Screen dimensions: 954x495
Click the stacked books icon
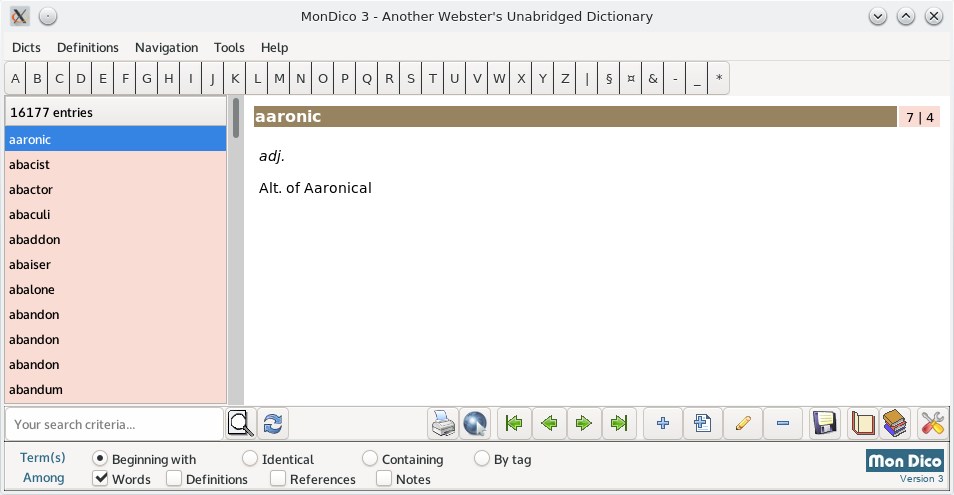895,423
